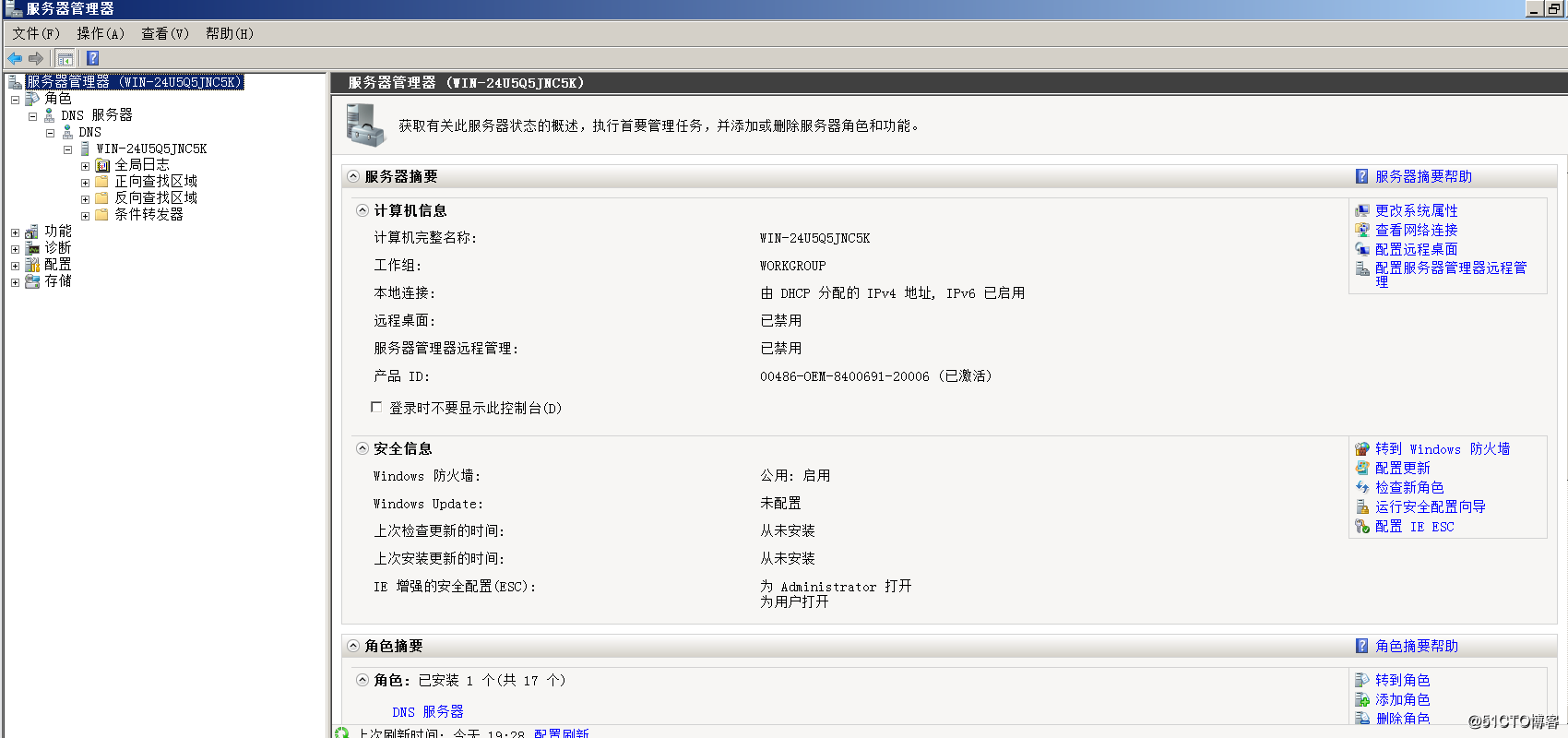Collapse the 角色 tree node
The width and height of the screenshot is (1568, 738).
(15, 100)
